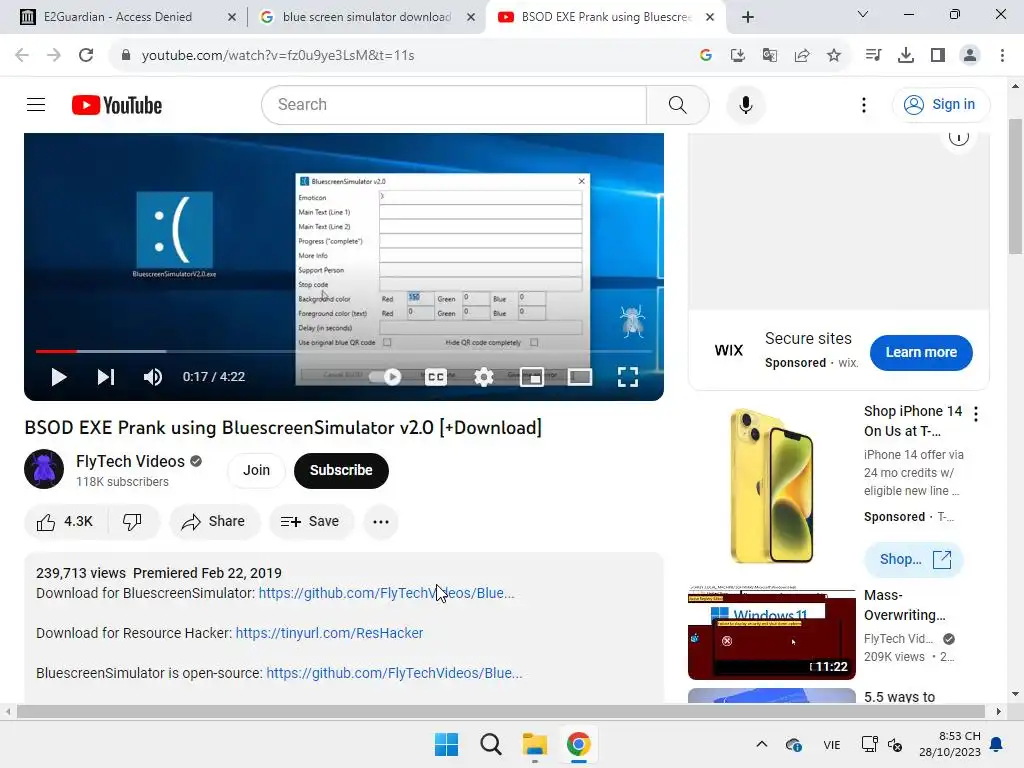The height and width of the screenshot is (768, 1024).
Task: Play the video
Action: click(59, 377)
